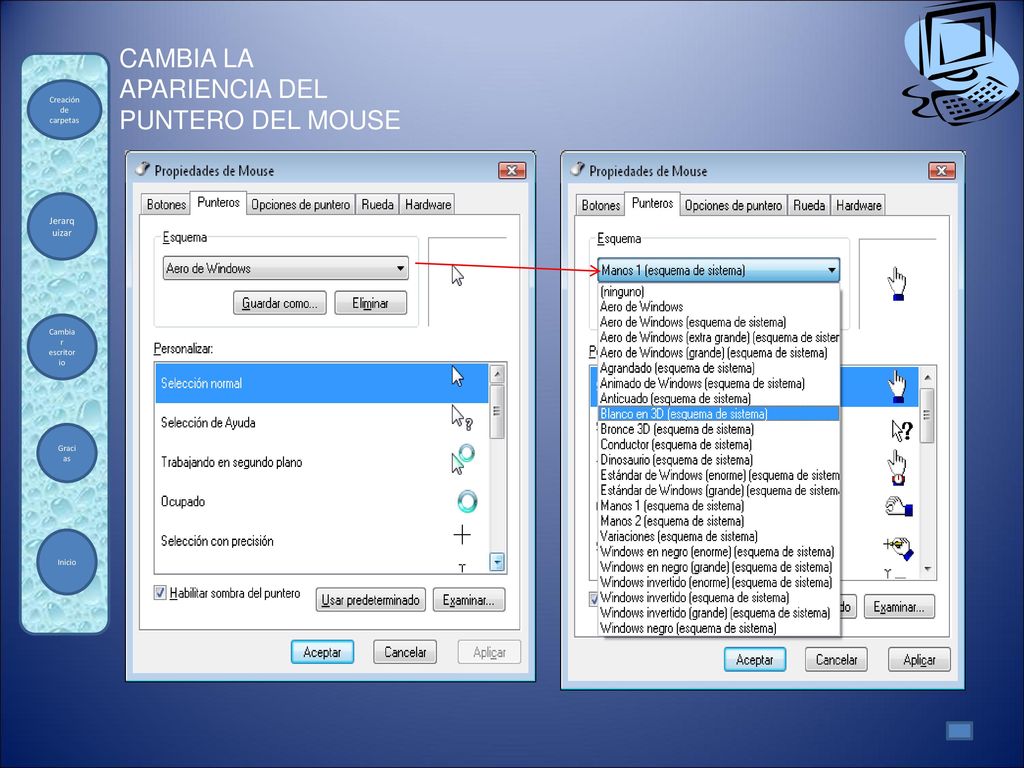This screenshot has height=768, width=1024.
Task: Click the help arrow cursor icon in left list
Action: pyautogui.click(x=462, y=418)
